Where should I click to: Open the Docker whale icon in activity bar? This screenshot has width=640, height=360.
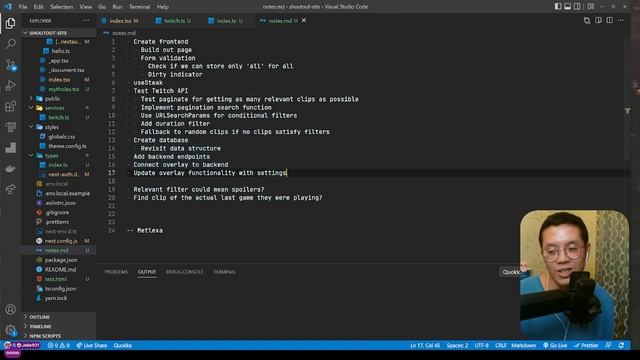coord(11,169)
